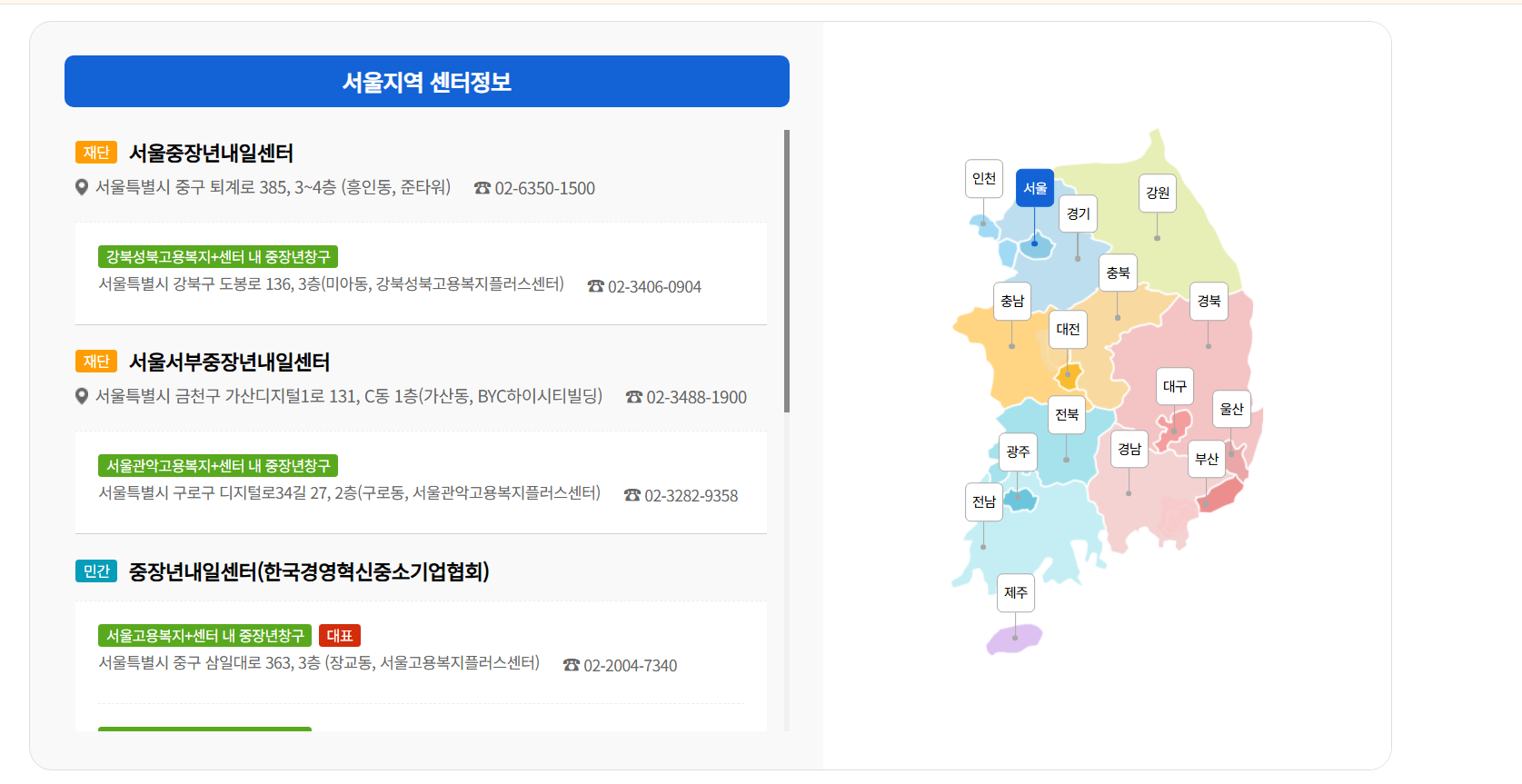1522x784 pixels.
Task: Click the phone icon next to 02-3406-0904
Action: click(x=596, y=286)
